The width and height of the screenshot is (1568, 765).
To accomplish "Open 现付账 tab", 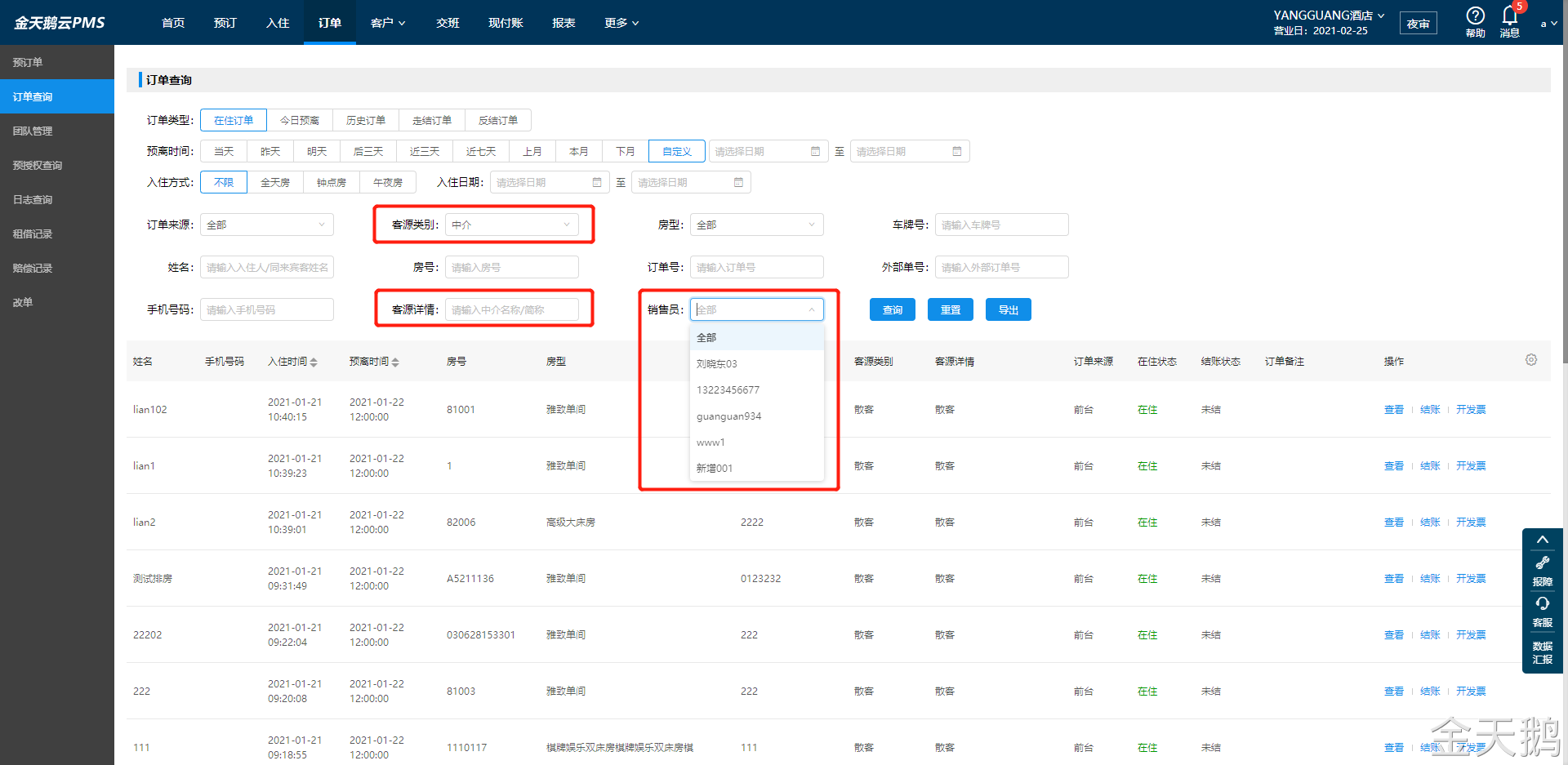I will (x=506, y=23).
